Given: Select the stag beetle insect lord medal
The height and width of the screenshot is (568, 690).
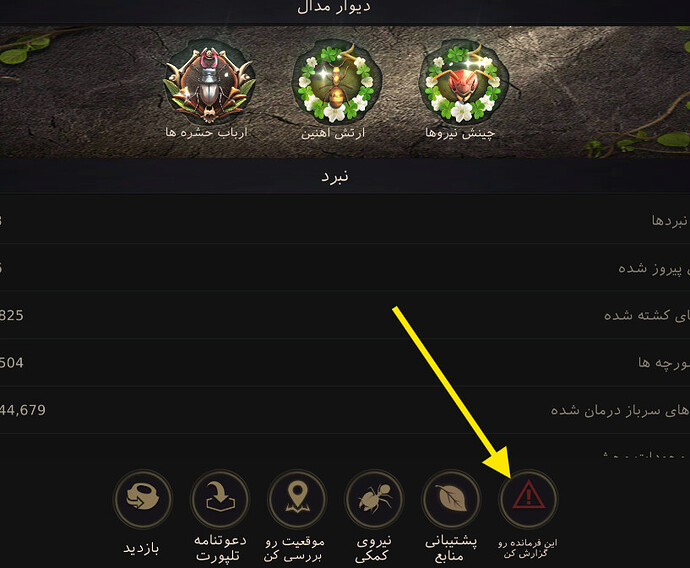Looking at the screenshot, I should coord(209,82).
